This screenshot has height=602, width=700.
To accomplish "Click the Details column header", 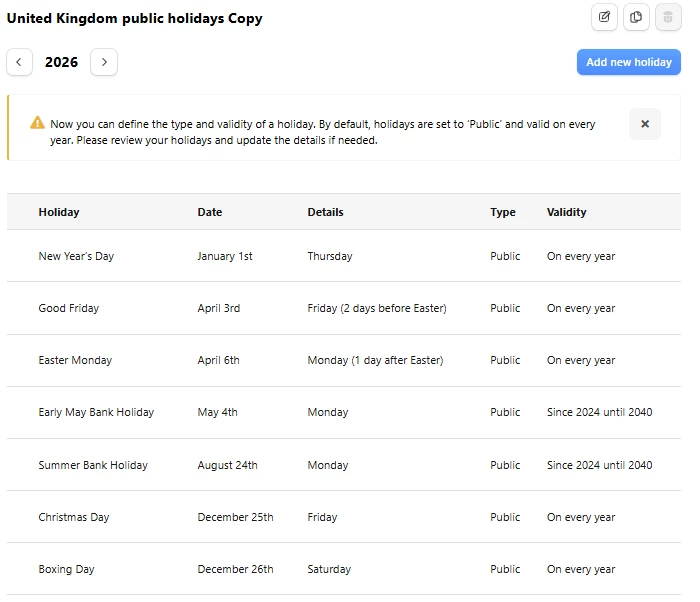I will coord(325,212).
